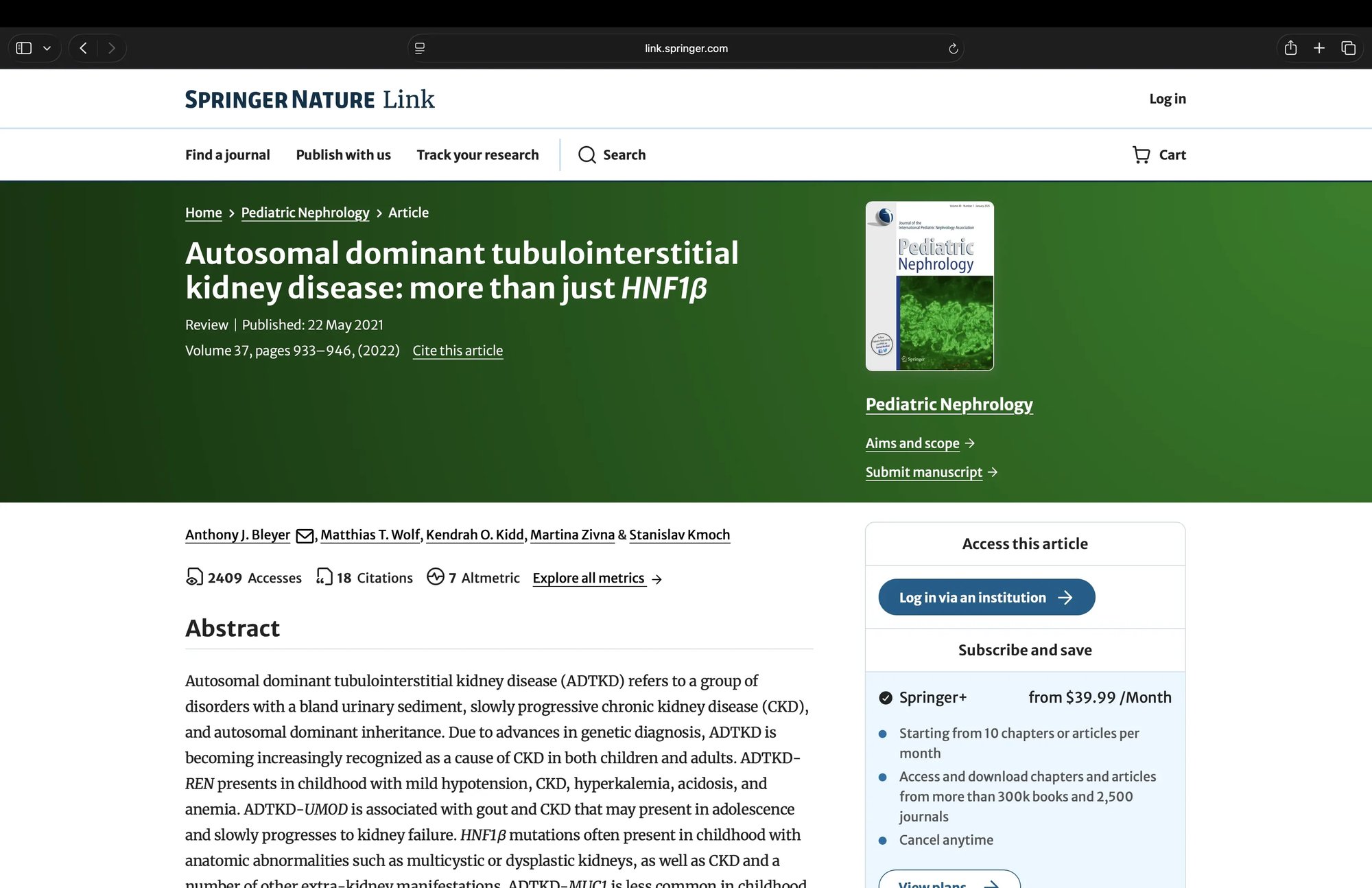
Task: Click the arrow next to Submit manuscript
Action: (x=993, y=472)
